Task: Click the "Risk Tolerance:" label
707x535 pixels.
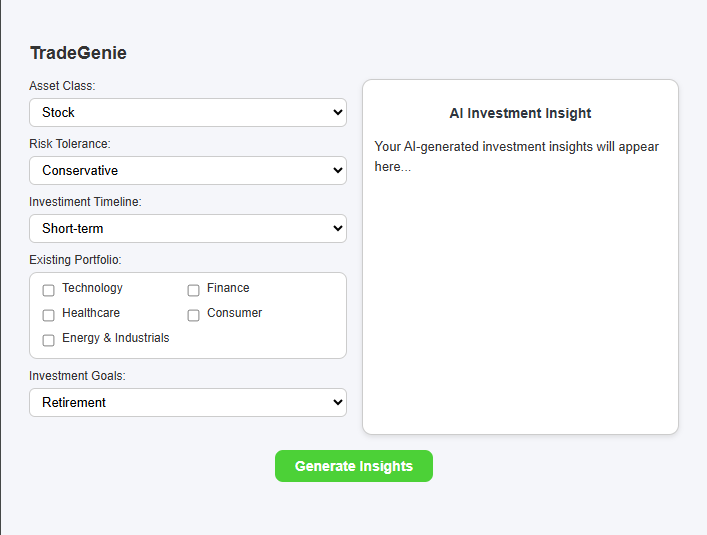Action: [x=70, y=144]
